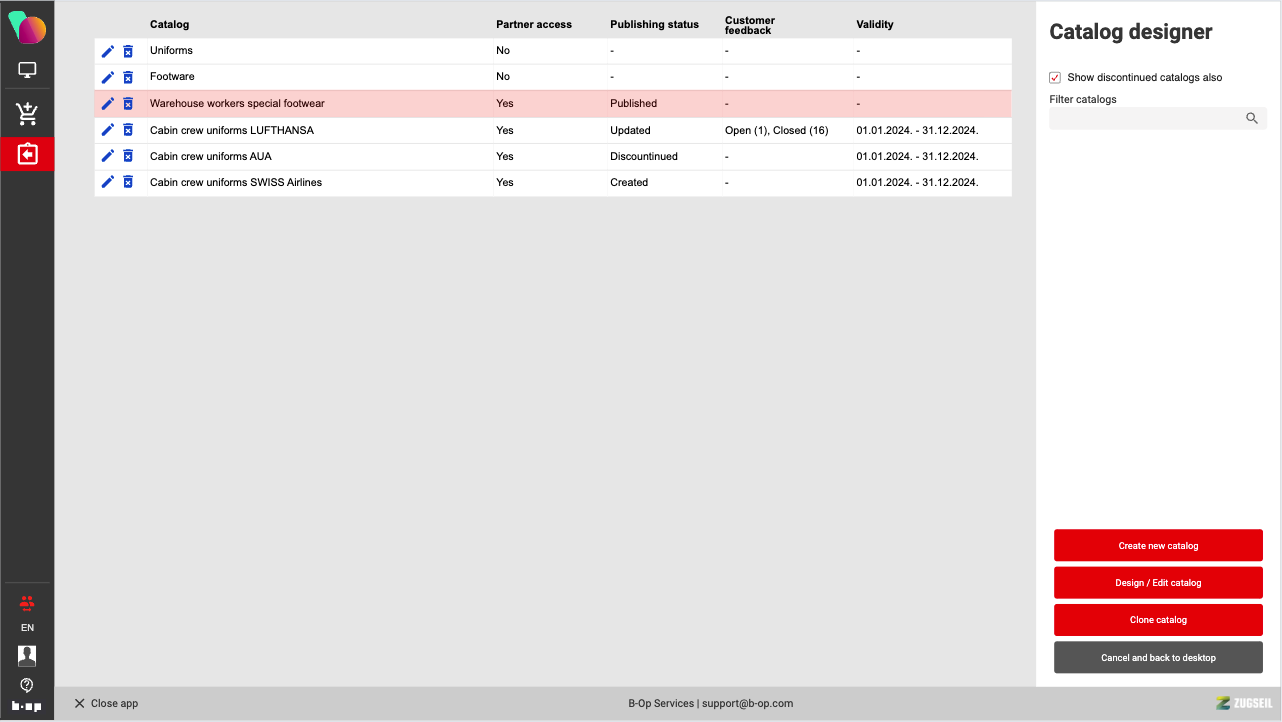Viewport: 1282px width, 722px height.
Task: Click the help question mark icon
Action: coord(27,685)
